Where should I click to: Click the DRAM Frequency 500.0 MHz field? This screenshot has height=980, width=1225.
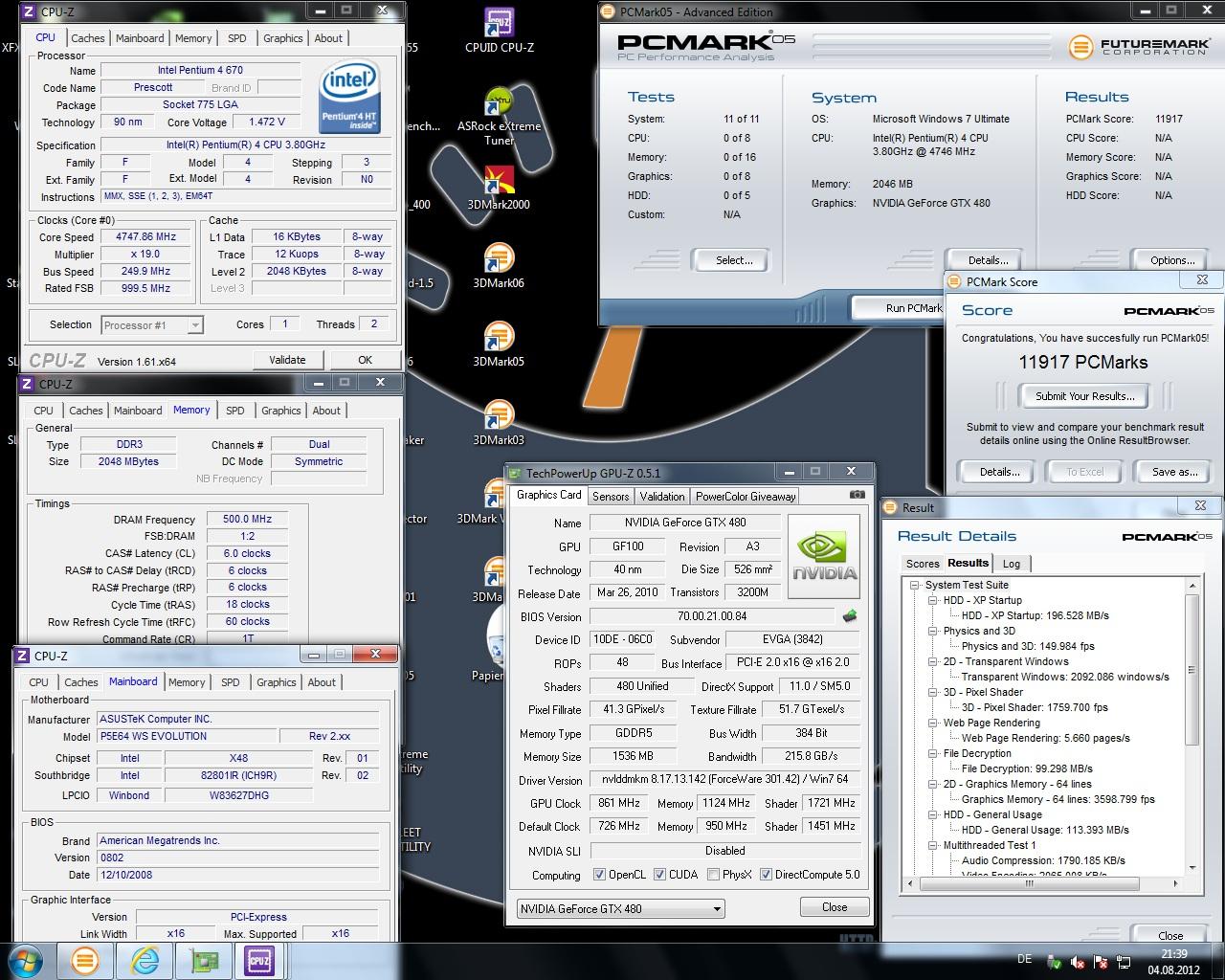click(x=247, y=519)
